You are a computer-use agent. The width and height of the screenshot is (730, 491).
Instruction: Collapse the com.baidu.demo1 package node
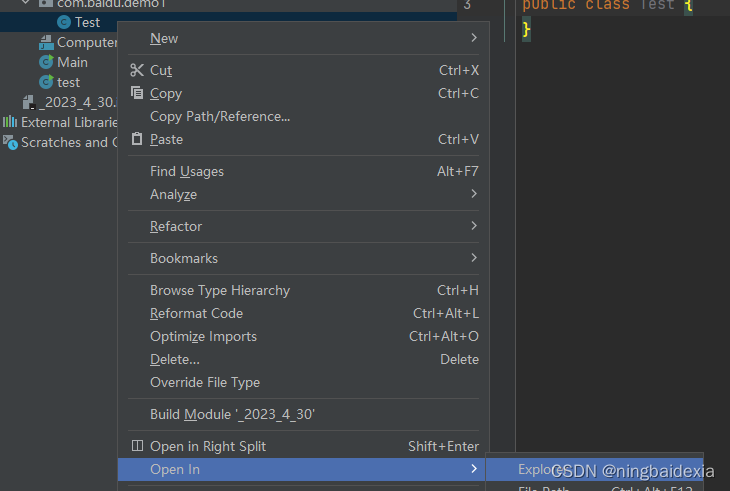26,3
